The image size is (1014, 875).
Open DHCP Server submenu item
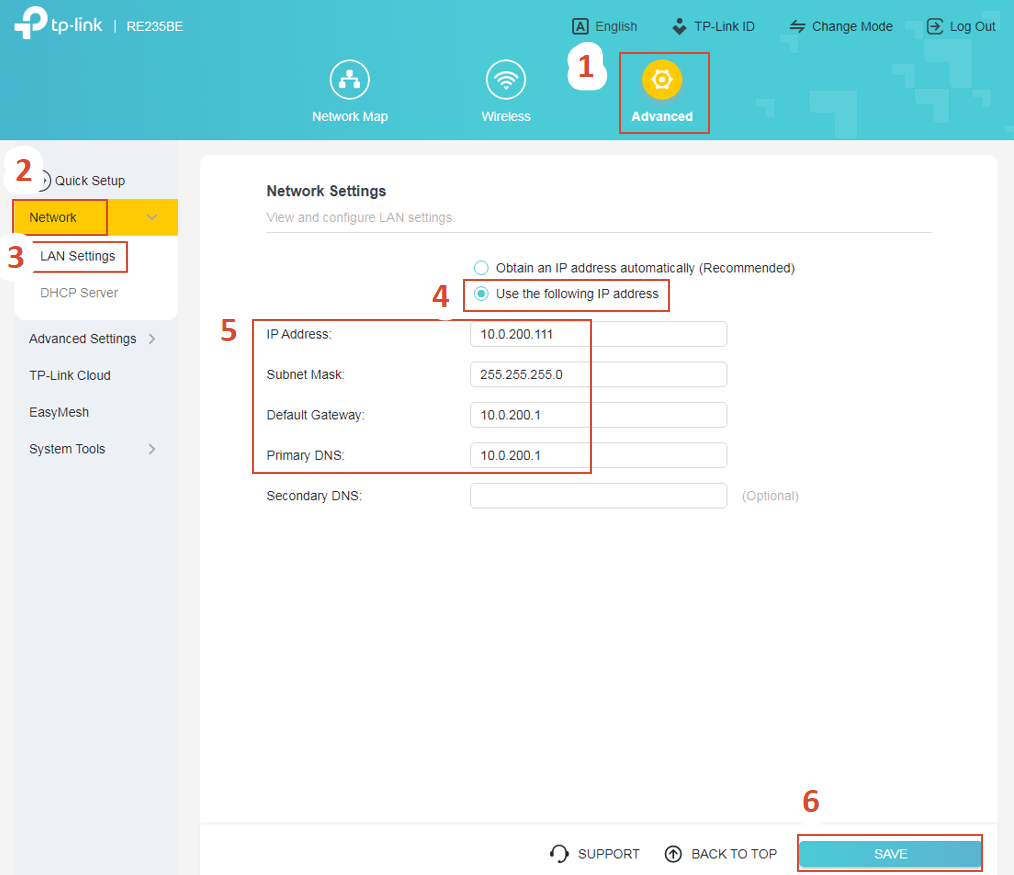(79, 293)
